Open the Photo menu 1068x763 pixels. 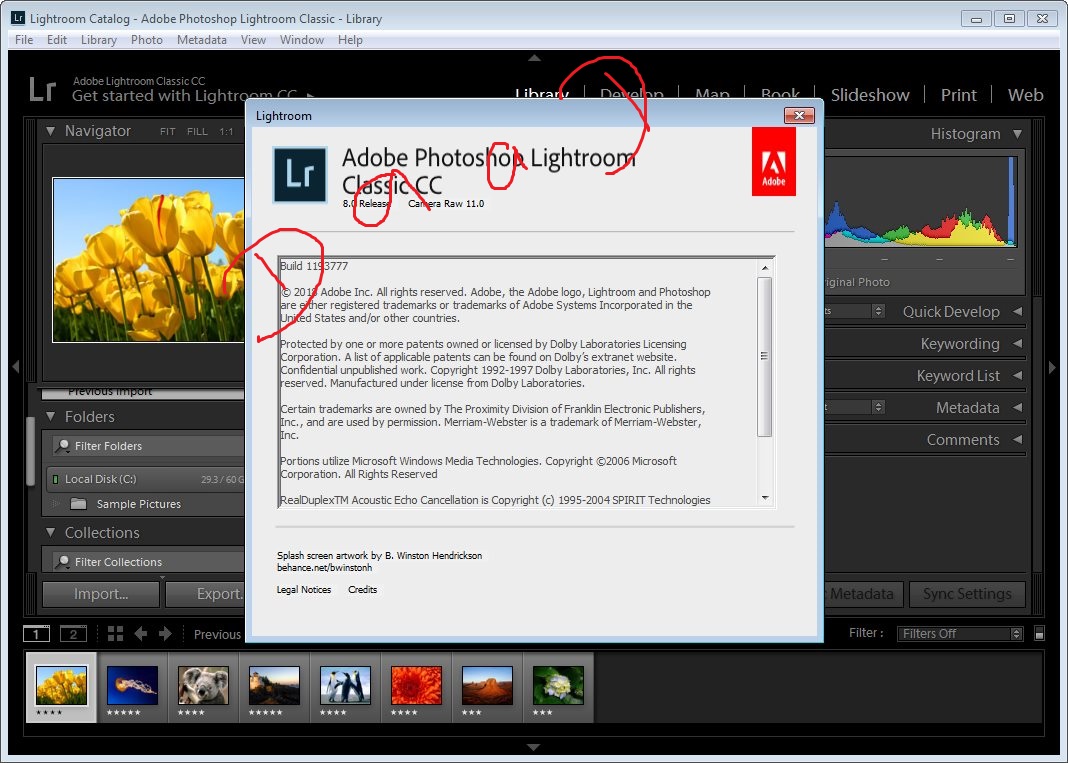point(146,40)
